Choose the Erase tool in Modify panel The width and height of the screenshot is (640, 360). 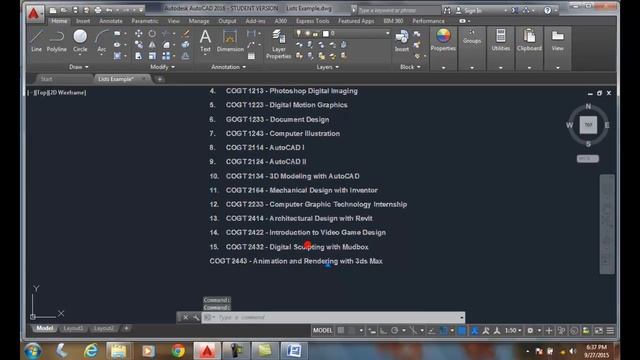185,33
